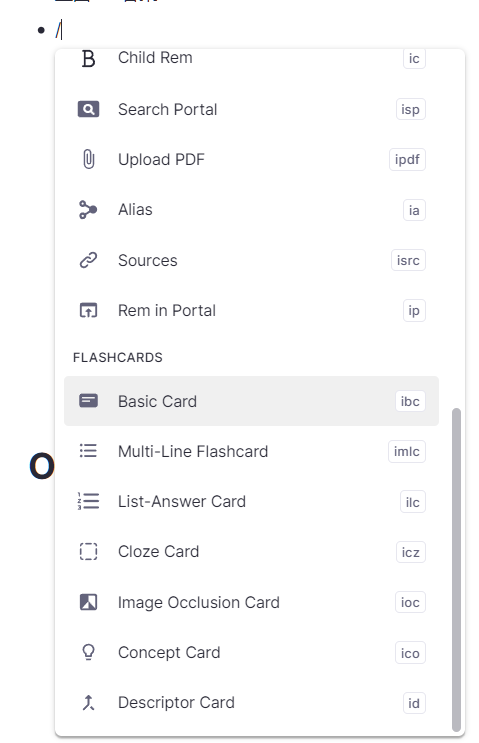Click the 'isrc' shortcut label
The height and width of the screenshot is (743, 479).
pyautogui.click(x=408, y=261)
